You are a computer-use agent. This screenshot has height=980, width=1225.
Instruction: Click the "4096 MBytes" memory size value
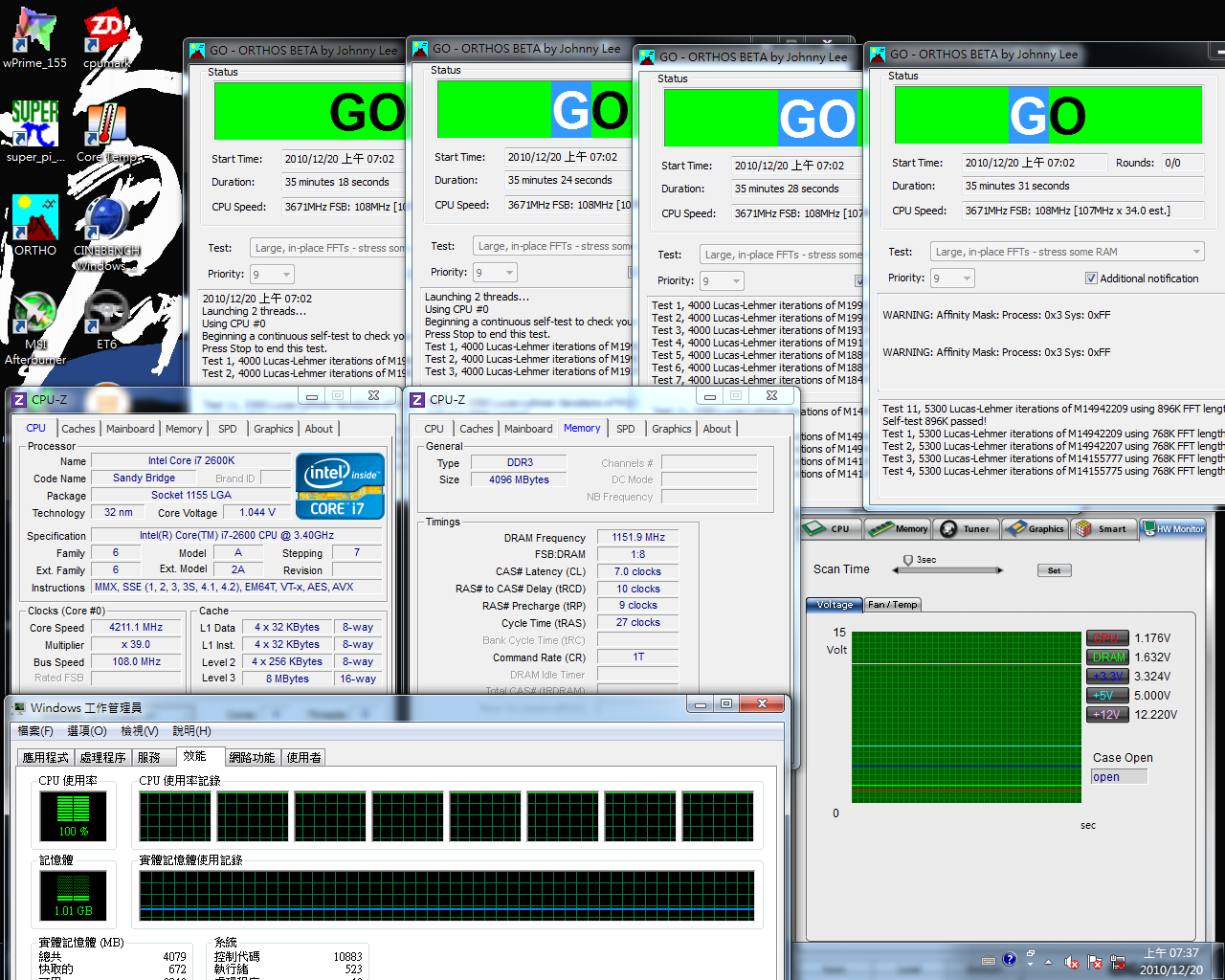coord(519,479)
